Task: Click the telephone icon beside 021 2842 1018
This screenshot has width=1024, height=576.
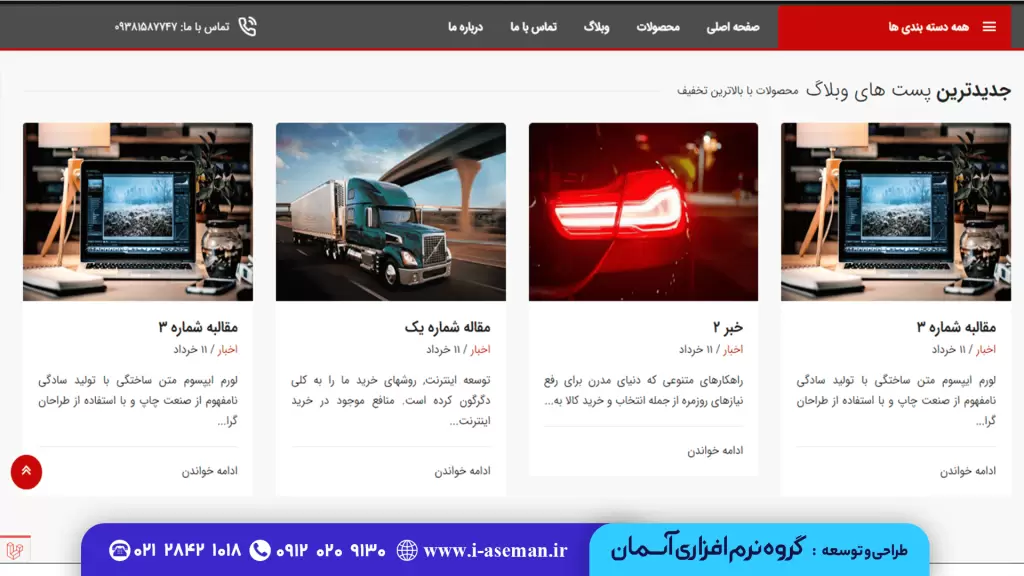Action: click(120, 551)
